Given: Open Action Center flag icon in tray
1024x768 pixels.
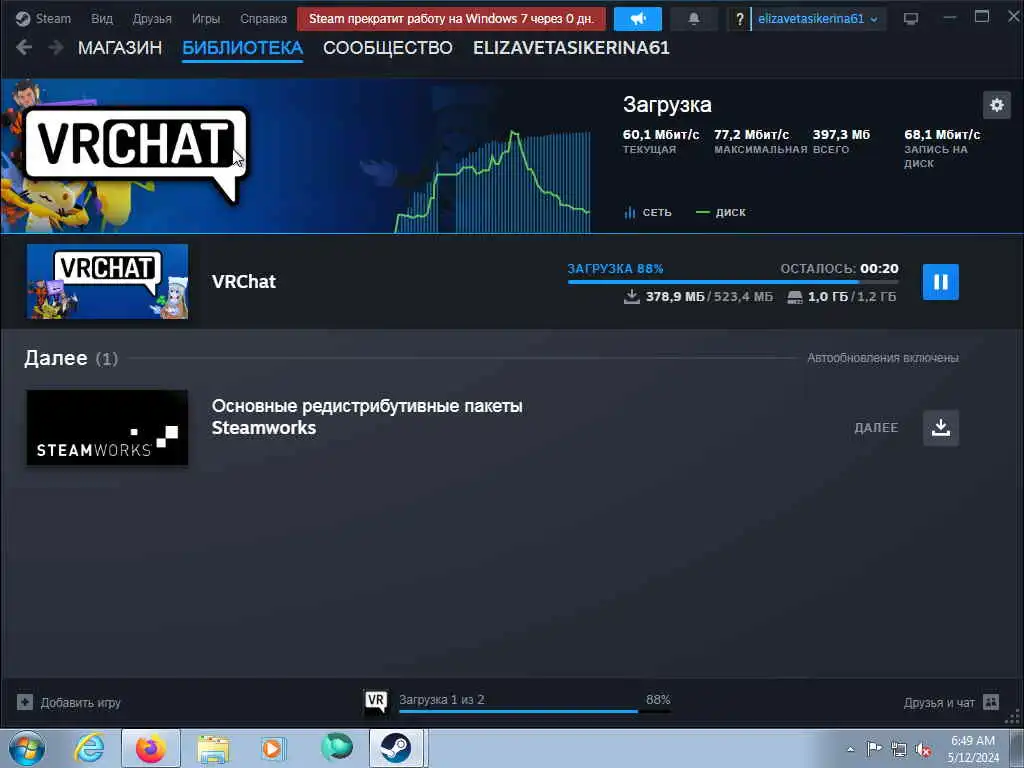Looking at the screenshot, I should point(874,748).
